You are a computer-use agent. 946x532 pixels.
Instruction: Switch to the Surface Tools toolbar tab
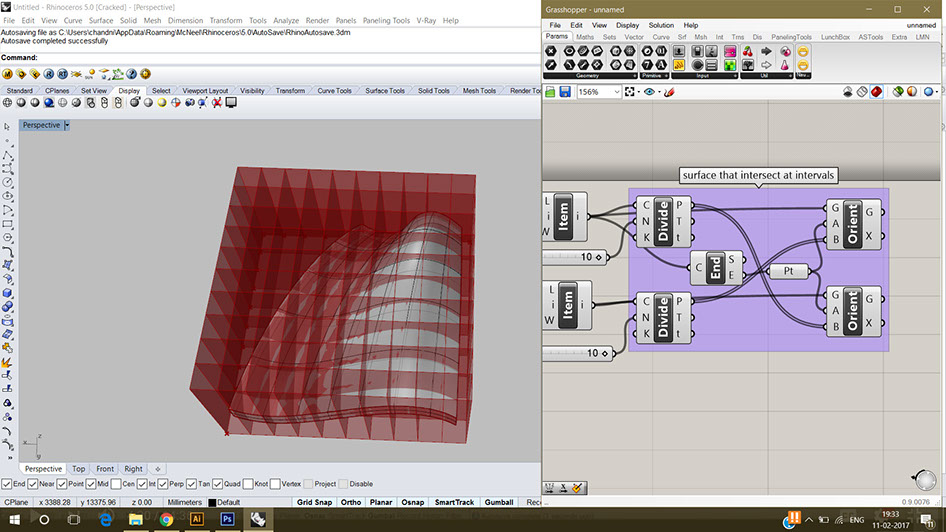[384, 90]
